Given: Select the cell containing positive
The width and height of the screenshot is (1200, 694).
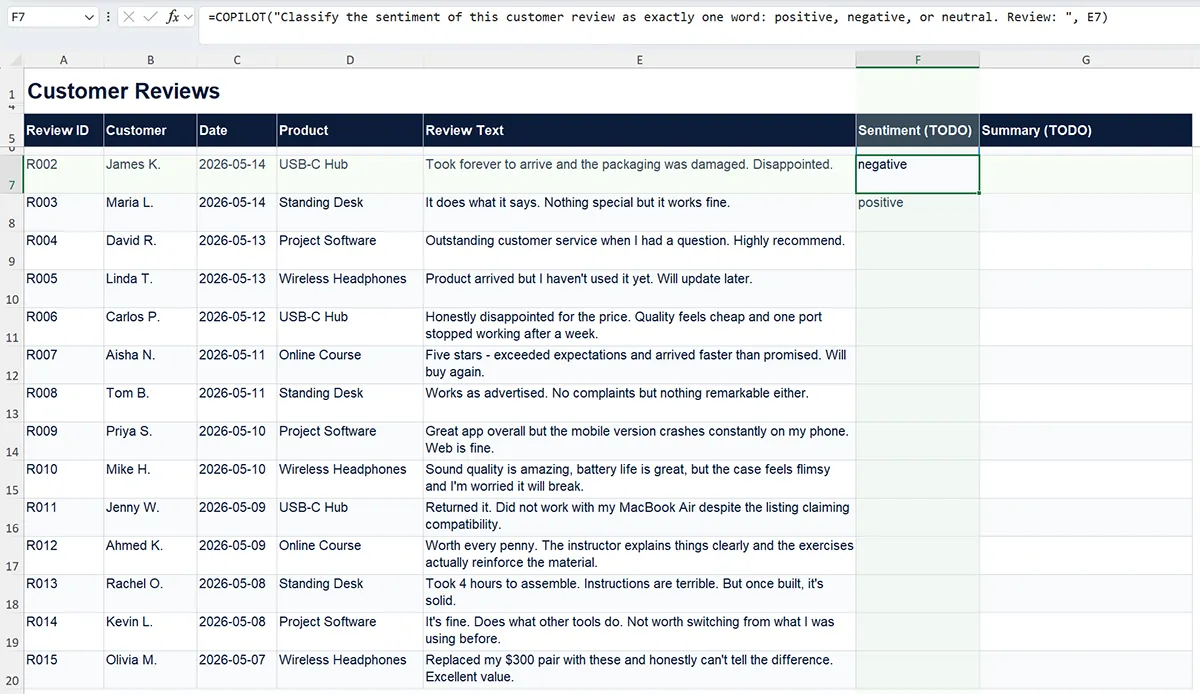Looking at the screenshot, I should point(918,213).
